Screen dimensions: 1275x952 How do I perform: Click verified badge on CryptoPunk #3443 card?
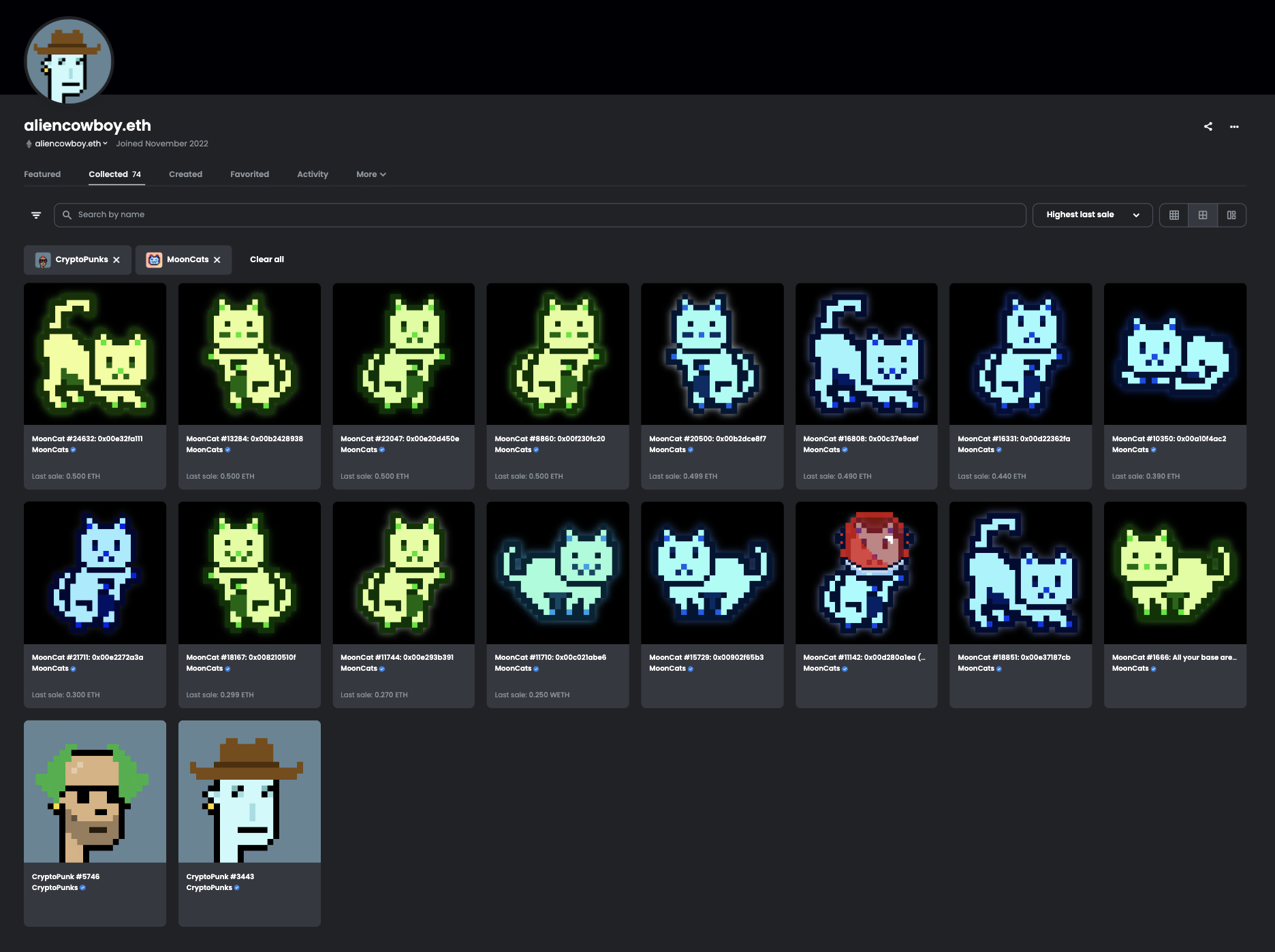pyautogui.click(x=237, y=888)
